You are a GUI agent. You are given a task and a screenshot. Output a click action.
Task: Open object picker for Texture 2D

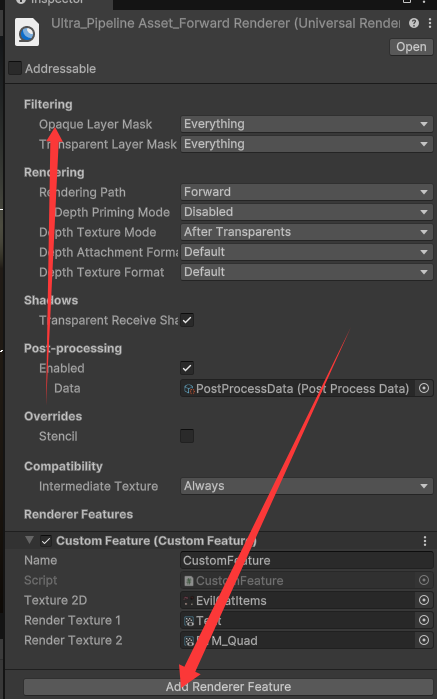[x=424, y=600]
